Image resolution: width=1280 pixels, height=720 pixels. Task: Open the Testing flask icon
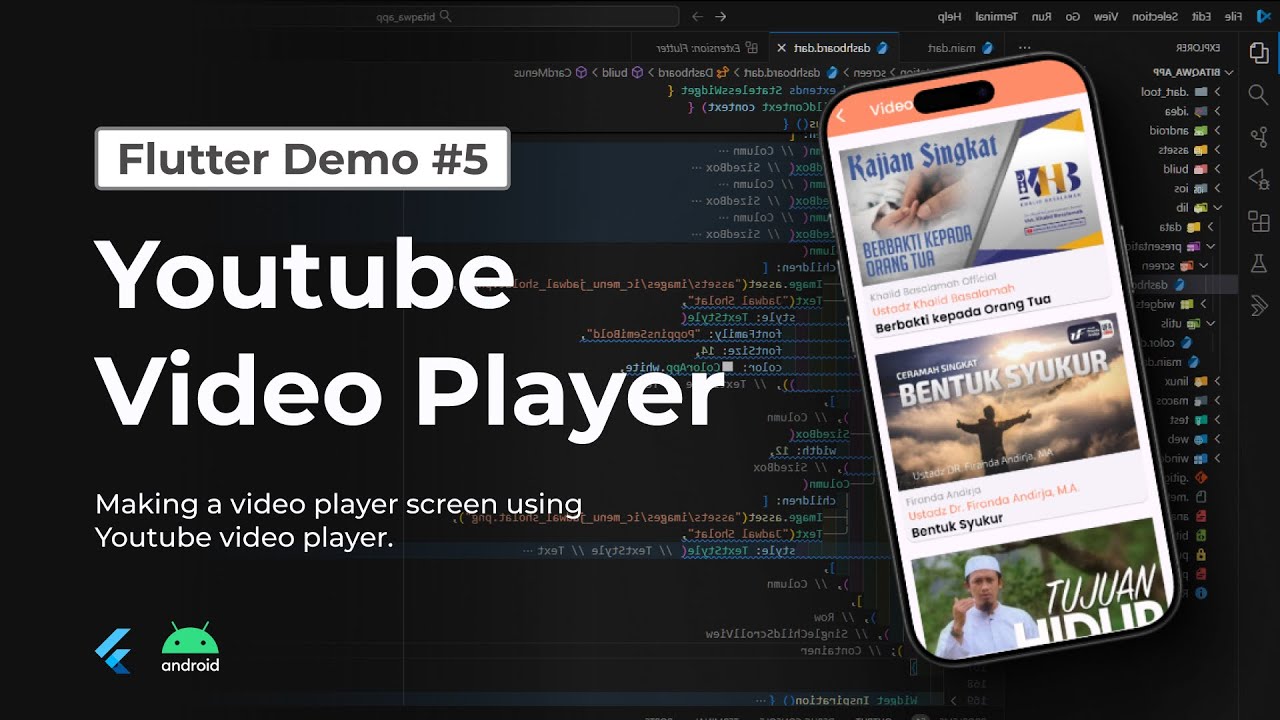click(1258, 264)
